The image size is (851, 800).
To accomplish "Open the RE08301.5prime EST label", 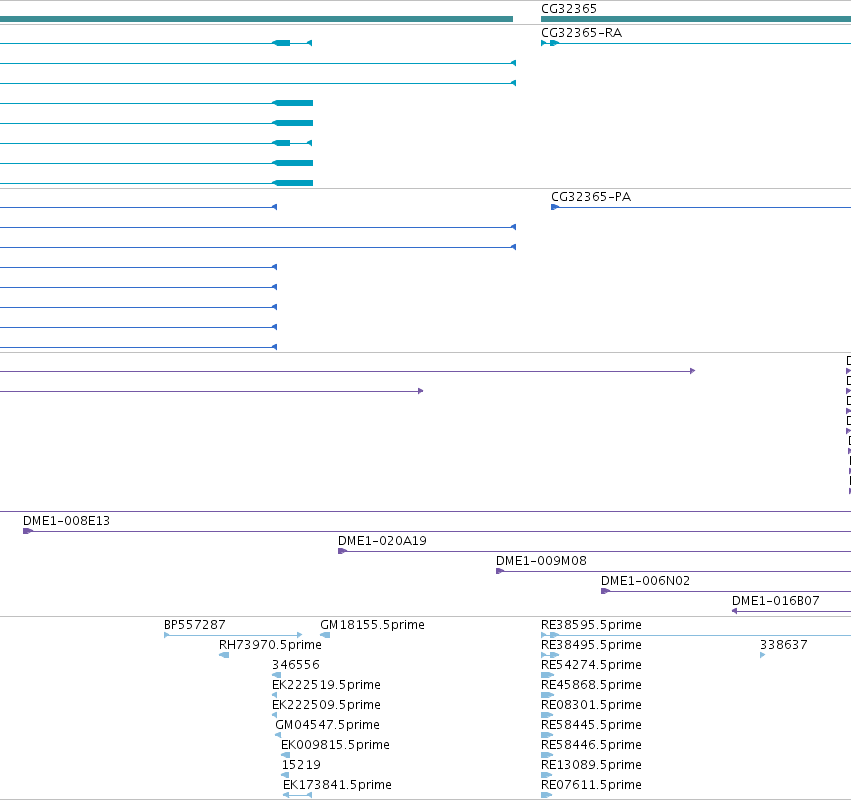I will pyautogui.click(x=591, y=705).
